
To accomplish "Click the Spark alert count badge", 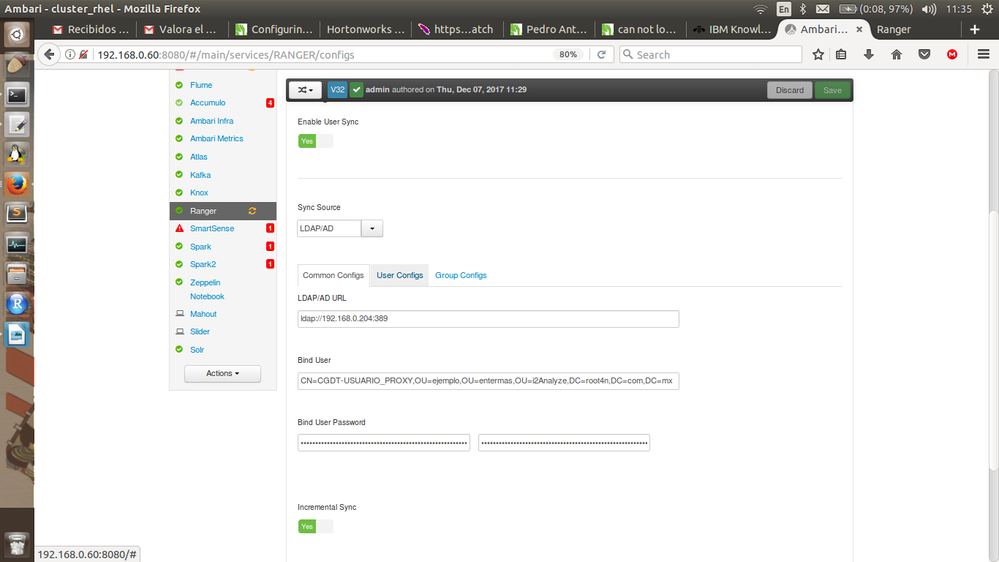I will (270, 246).
